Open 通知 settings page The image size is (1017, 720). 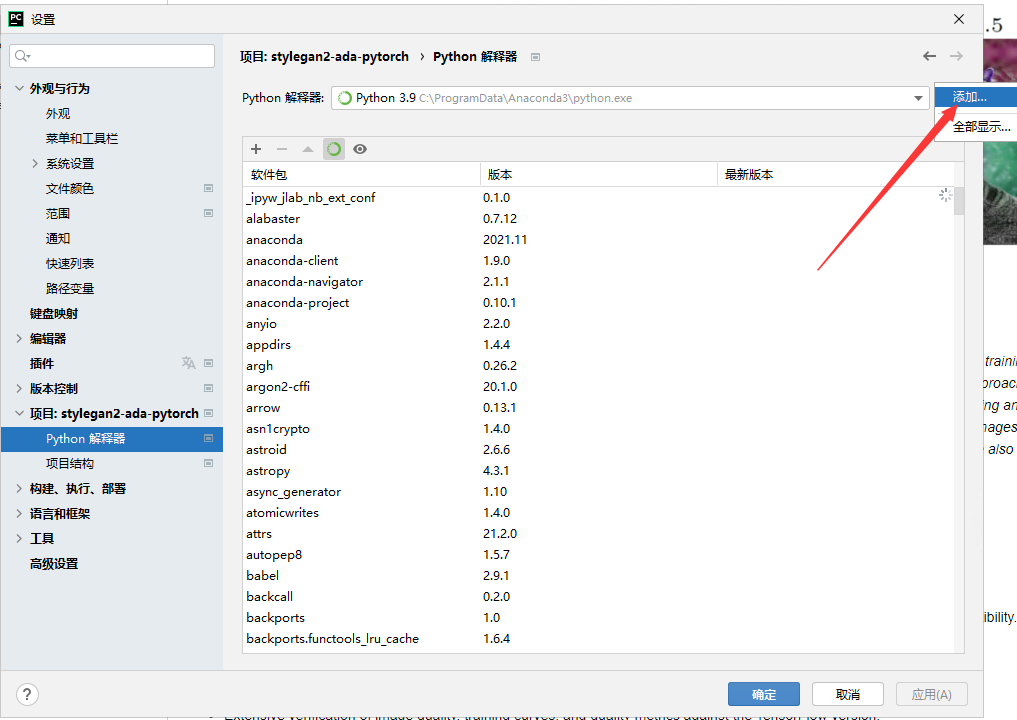click(x=58, y=238)
